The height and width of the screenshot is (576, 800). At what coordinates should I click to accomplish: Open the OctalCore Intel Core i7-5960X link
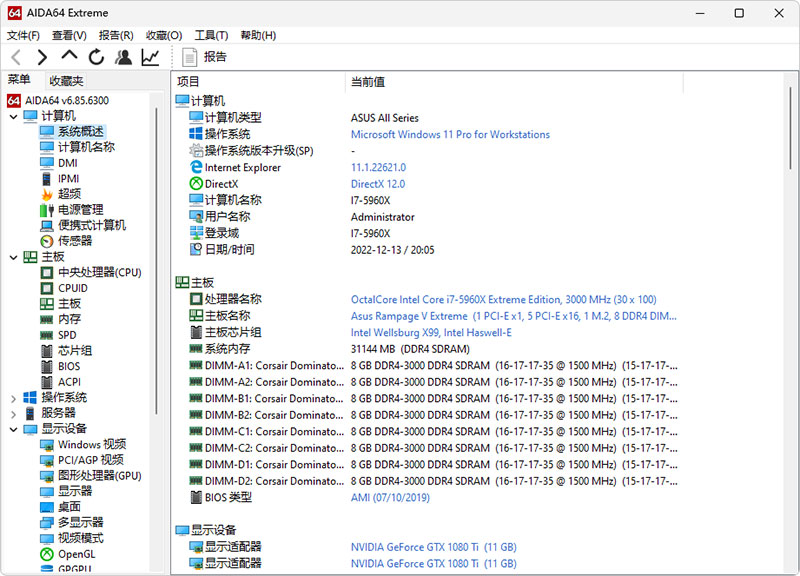click(503, 299)
